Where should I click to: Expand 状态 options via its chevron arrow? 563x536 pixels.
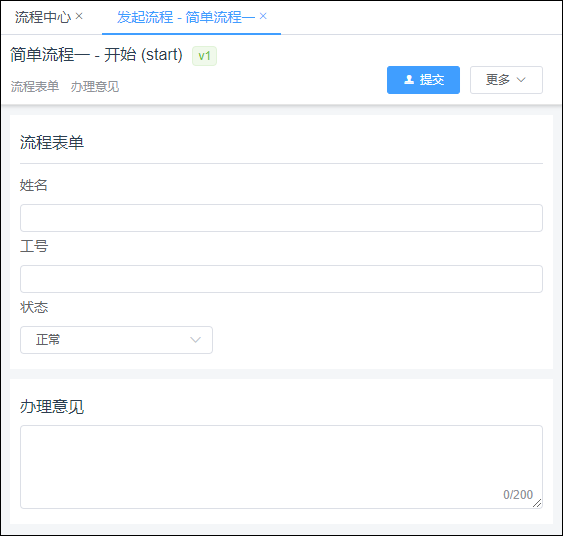coord(195,340)
